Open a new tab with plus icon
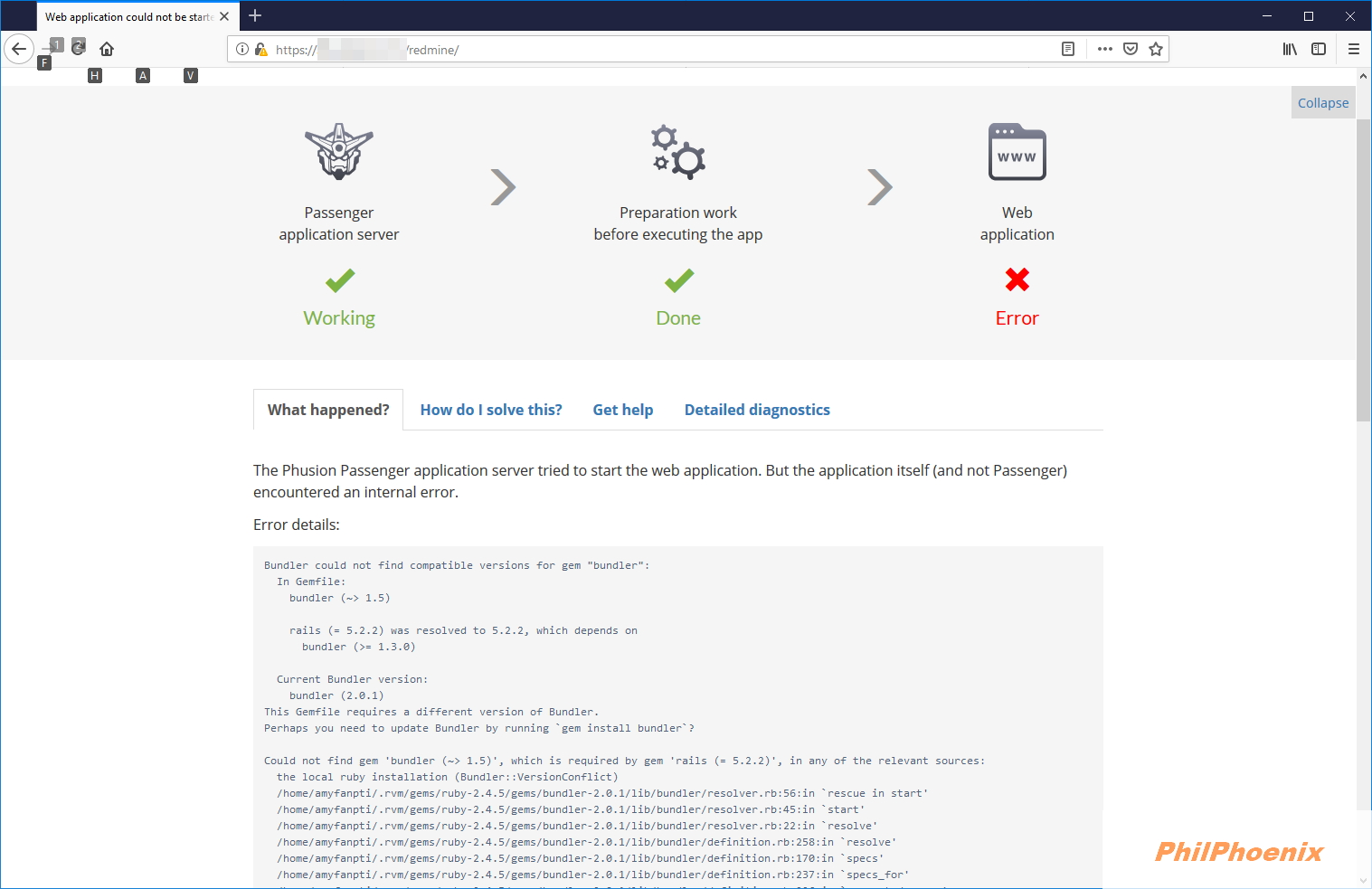Viewport: 1372px width, 889px height. 255,15
